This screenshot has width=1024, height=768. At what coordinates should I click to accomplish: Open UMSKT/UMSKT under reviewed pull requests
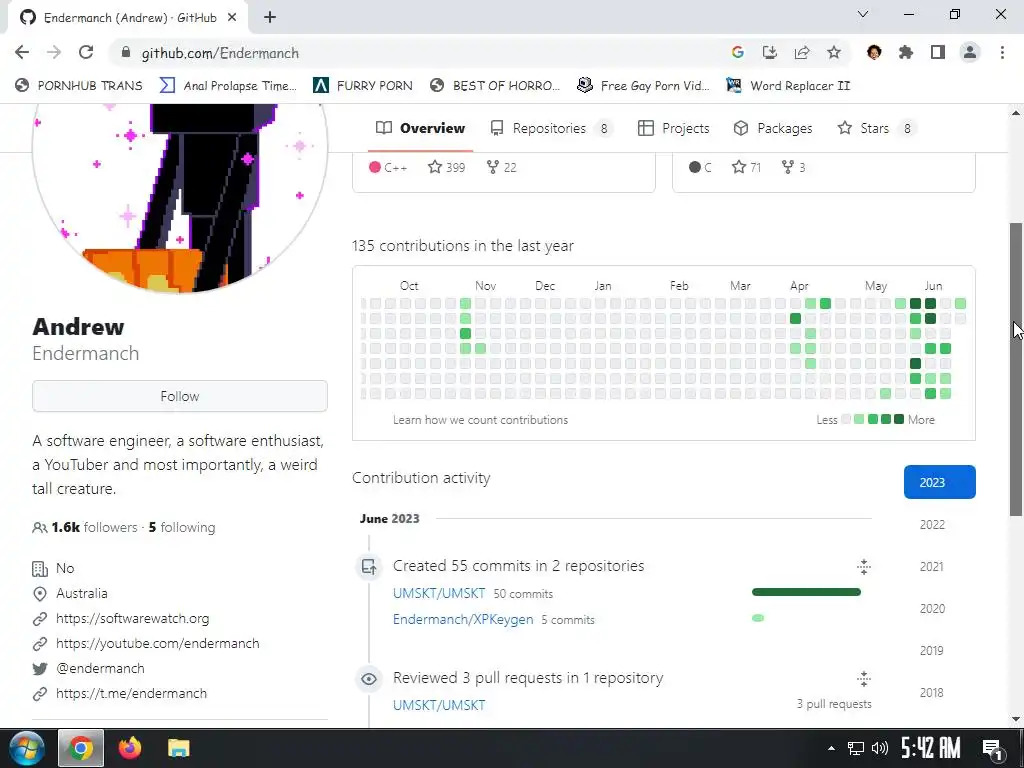pyautogui.click(x=439, y=705)
